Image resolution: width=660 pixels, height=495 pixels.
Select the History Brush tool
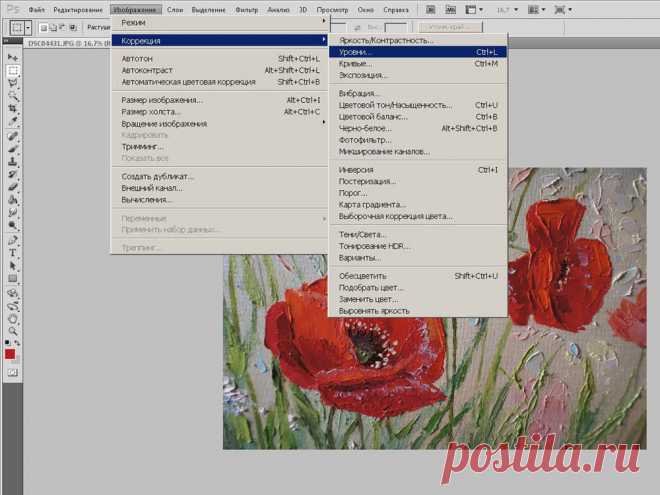tap(13, 174)
